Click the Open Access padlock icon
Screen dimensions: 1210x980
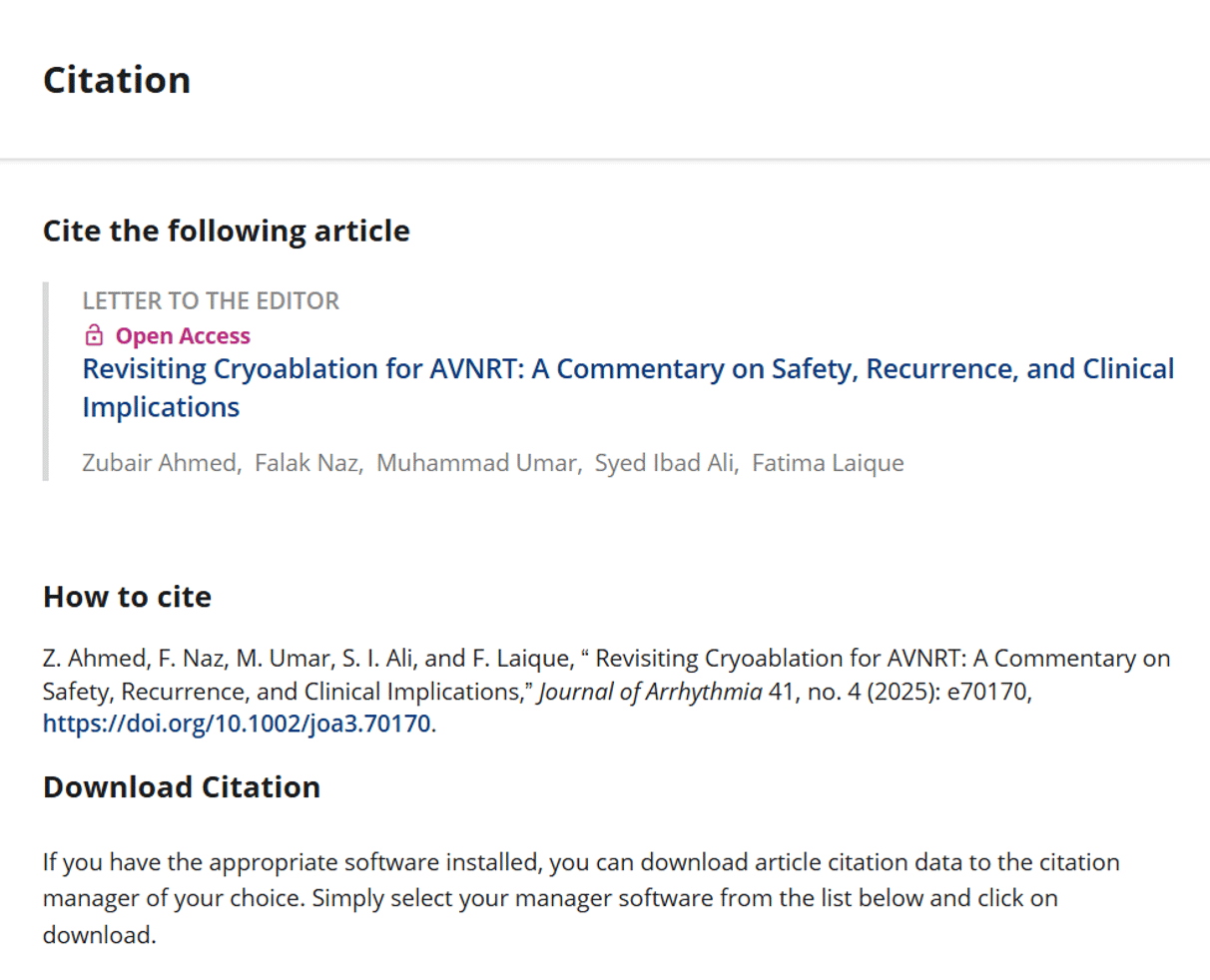(x=94, y=335)
